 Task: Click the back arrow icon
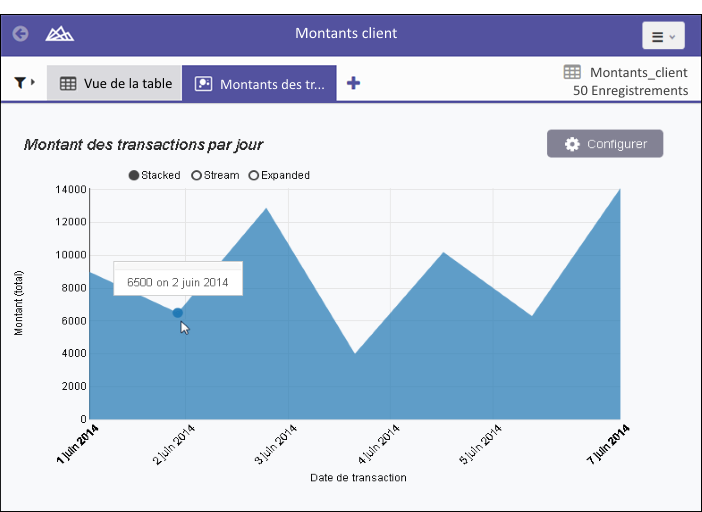[x=20, y=34]
